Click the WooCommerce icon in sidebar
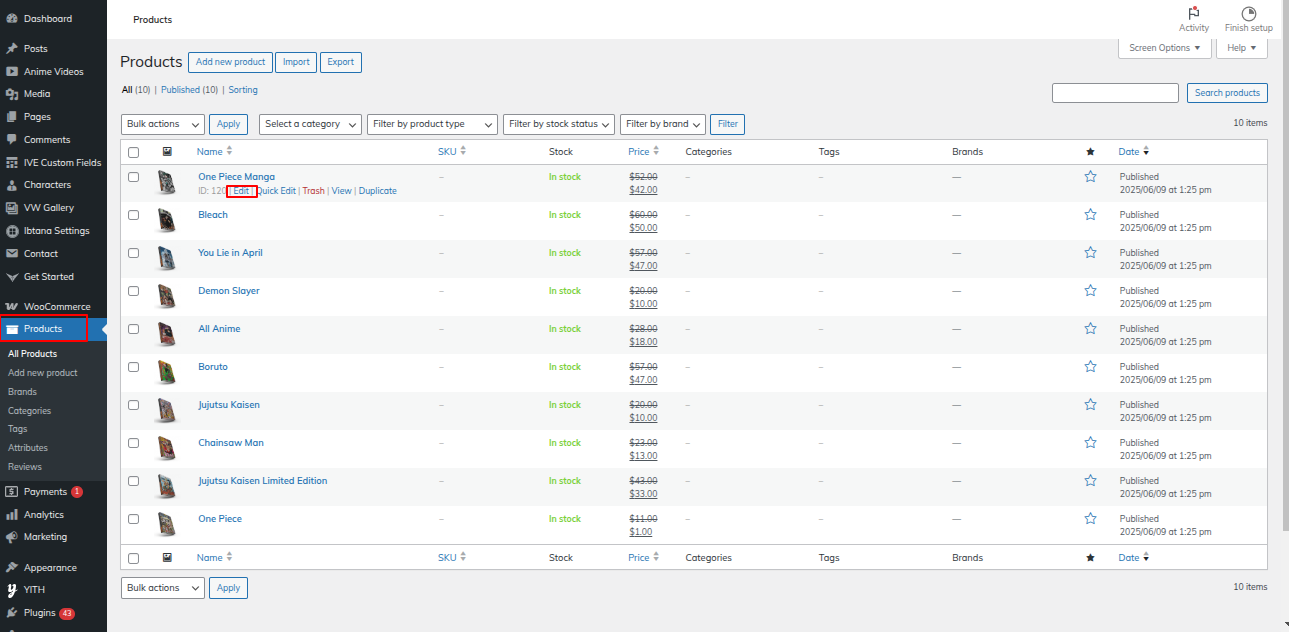1289x632 pixels. [12, 307]
